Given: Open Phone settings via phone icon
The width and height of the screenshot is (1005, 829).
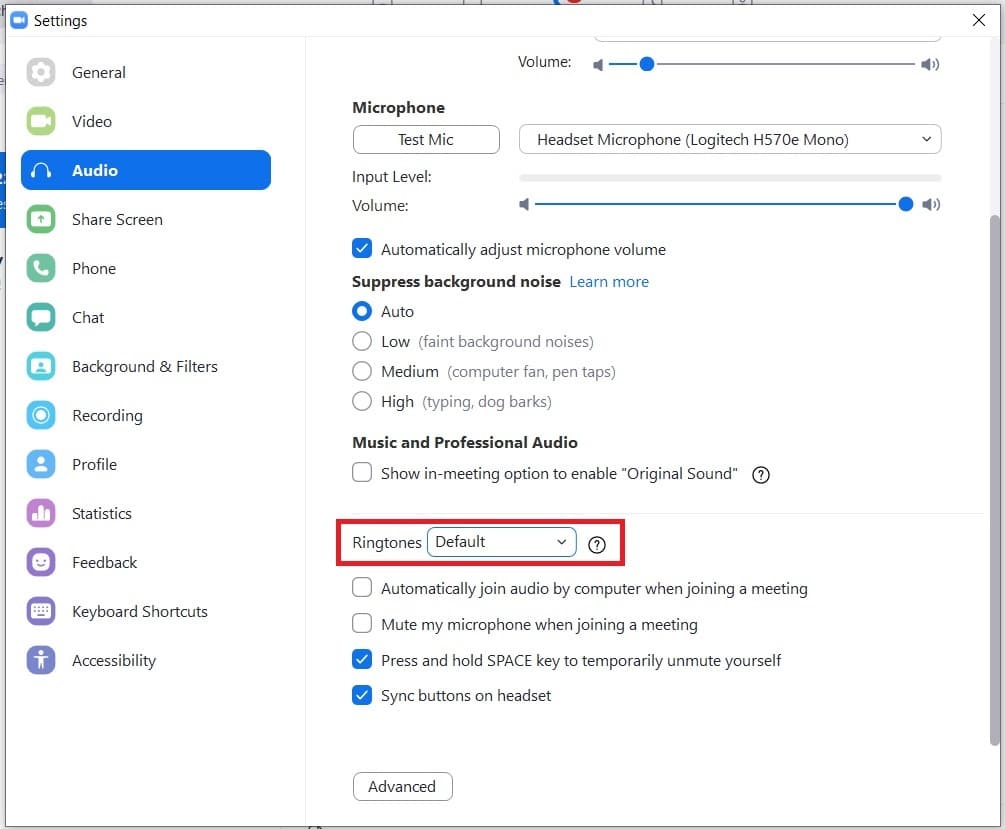Looking at the screenshot, I should point(41,268).
